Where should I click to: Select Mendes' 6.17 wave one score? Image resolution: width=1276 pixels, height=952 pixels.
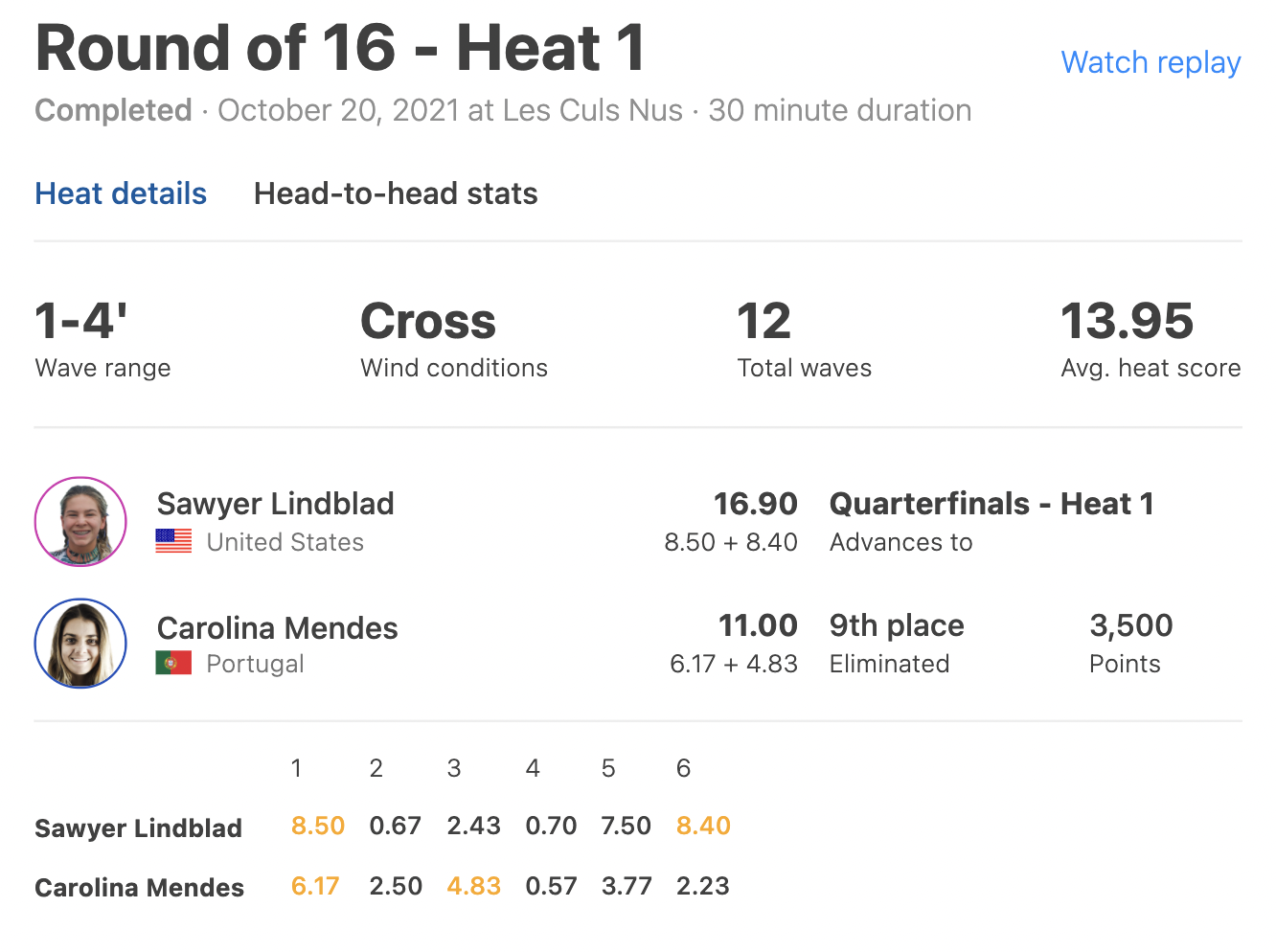pyautogui.click(x=315, y=886)
